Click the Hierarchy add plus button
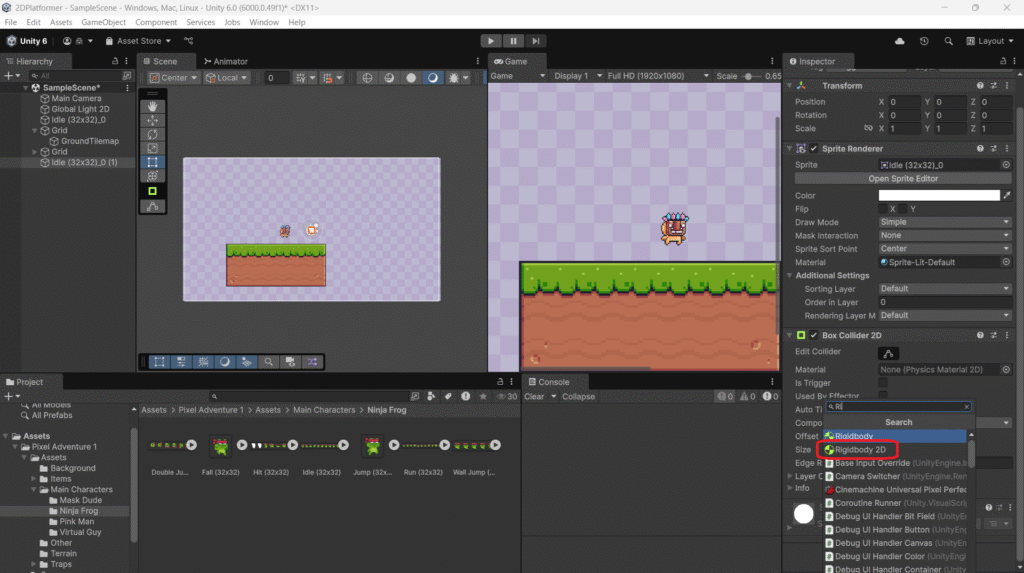The image size is (1024, 573). click(x=8, y=76)
